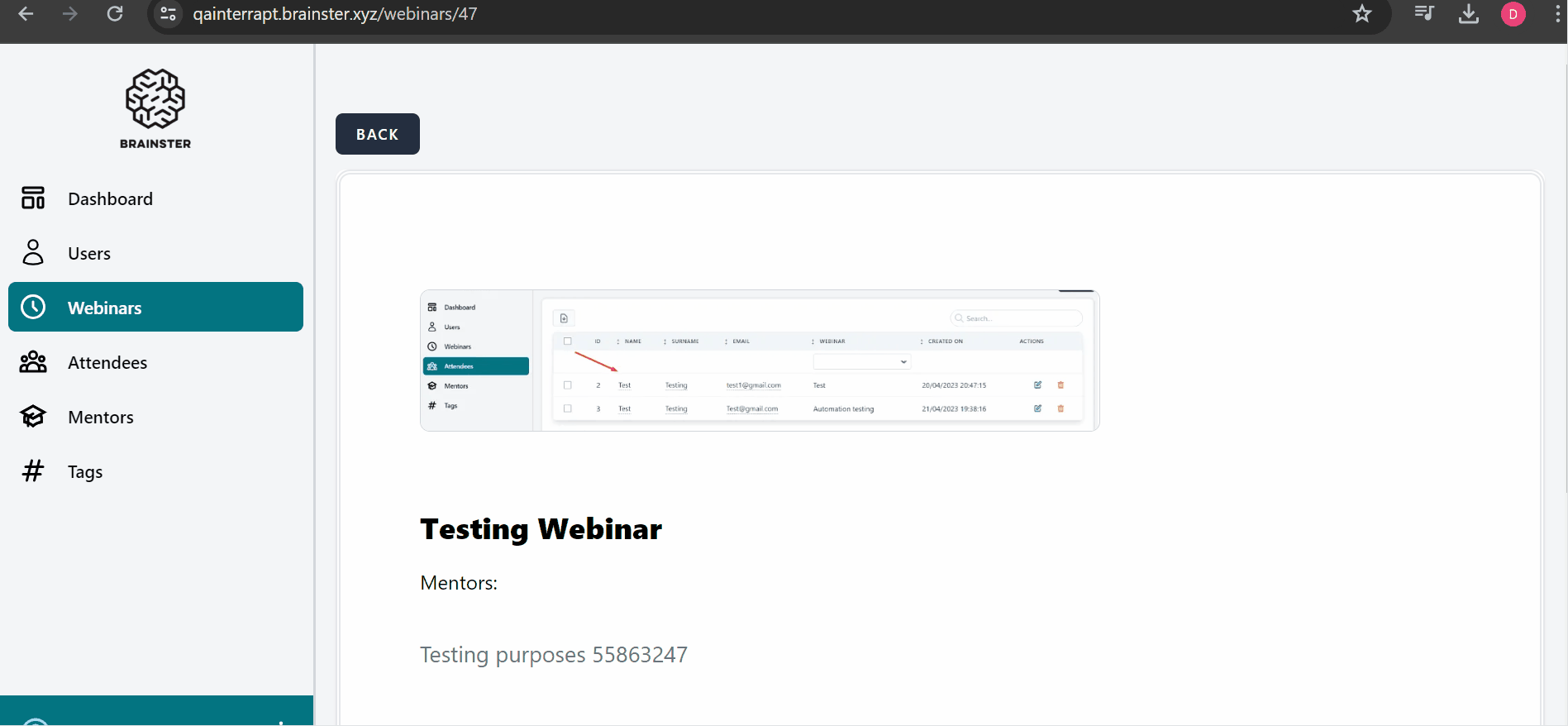Click the browser forward arrow

tap(70, 14)
